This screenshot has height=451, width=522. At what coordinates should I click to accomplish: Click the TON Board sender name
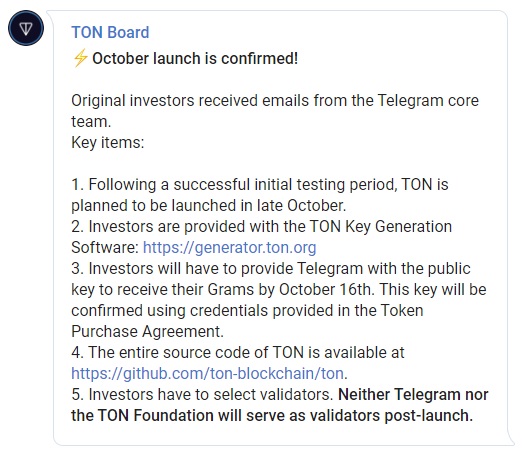(x=110, y=33)
